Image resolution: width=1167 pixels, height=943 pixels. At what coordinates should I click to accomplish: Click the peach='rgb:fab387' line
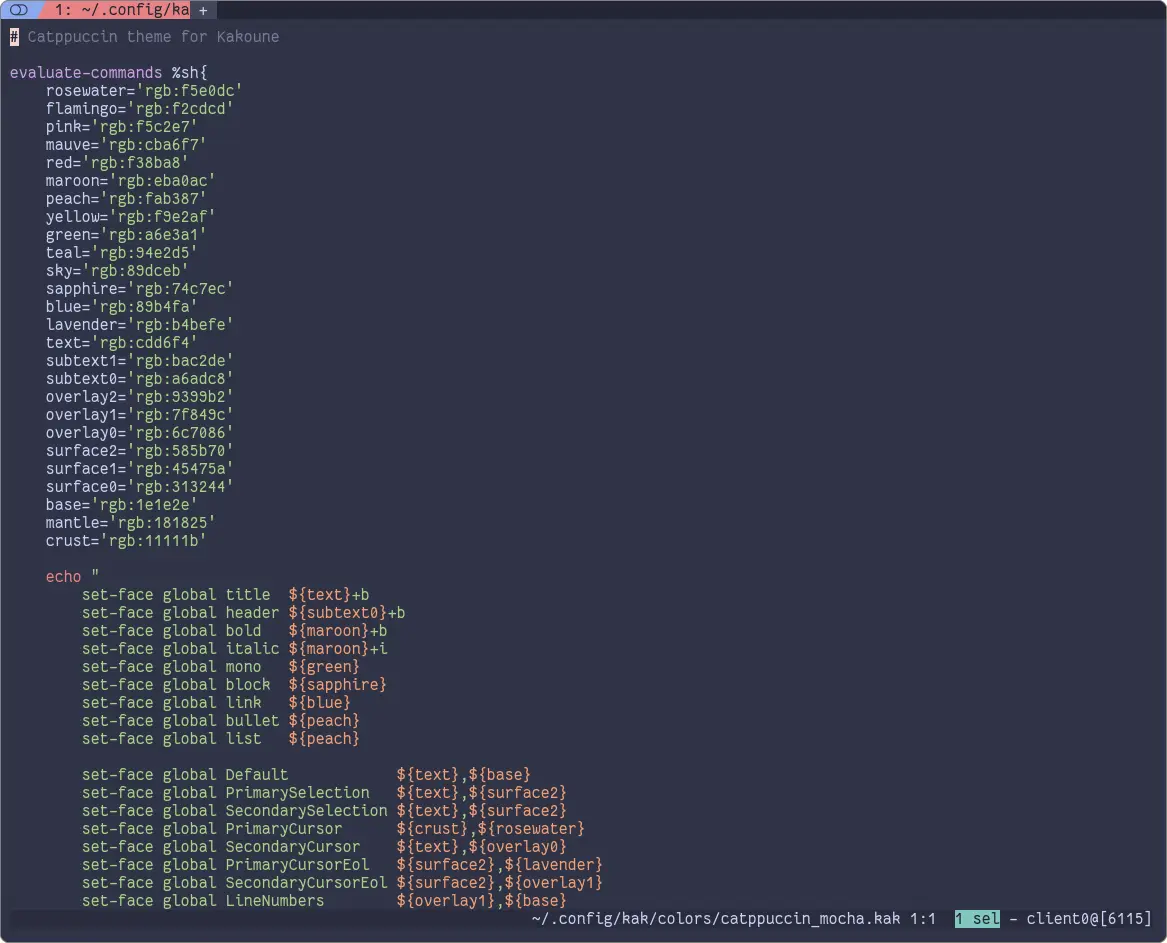126,199
